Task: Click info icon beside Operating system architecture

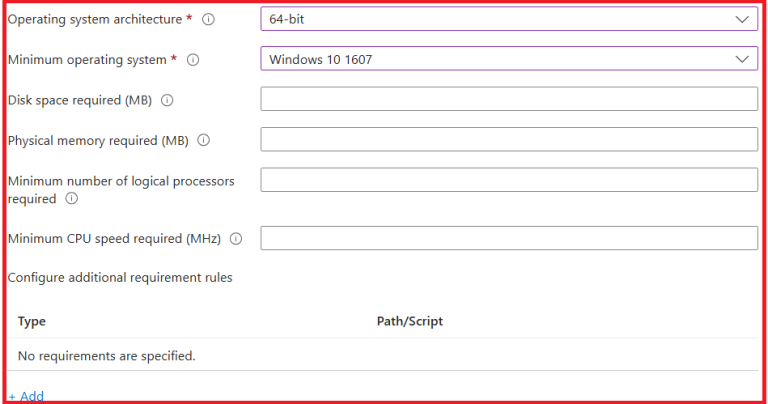Action: tap(207, 20)
